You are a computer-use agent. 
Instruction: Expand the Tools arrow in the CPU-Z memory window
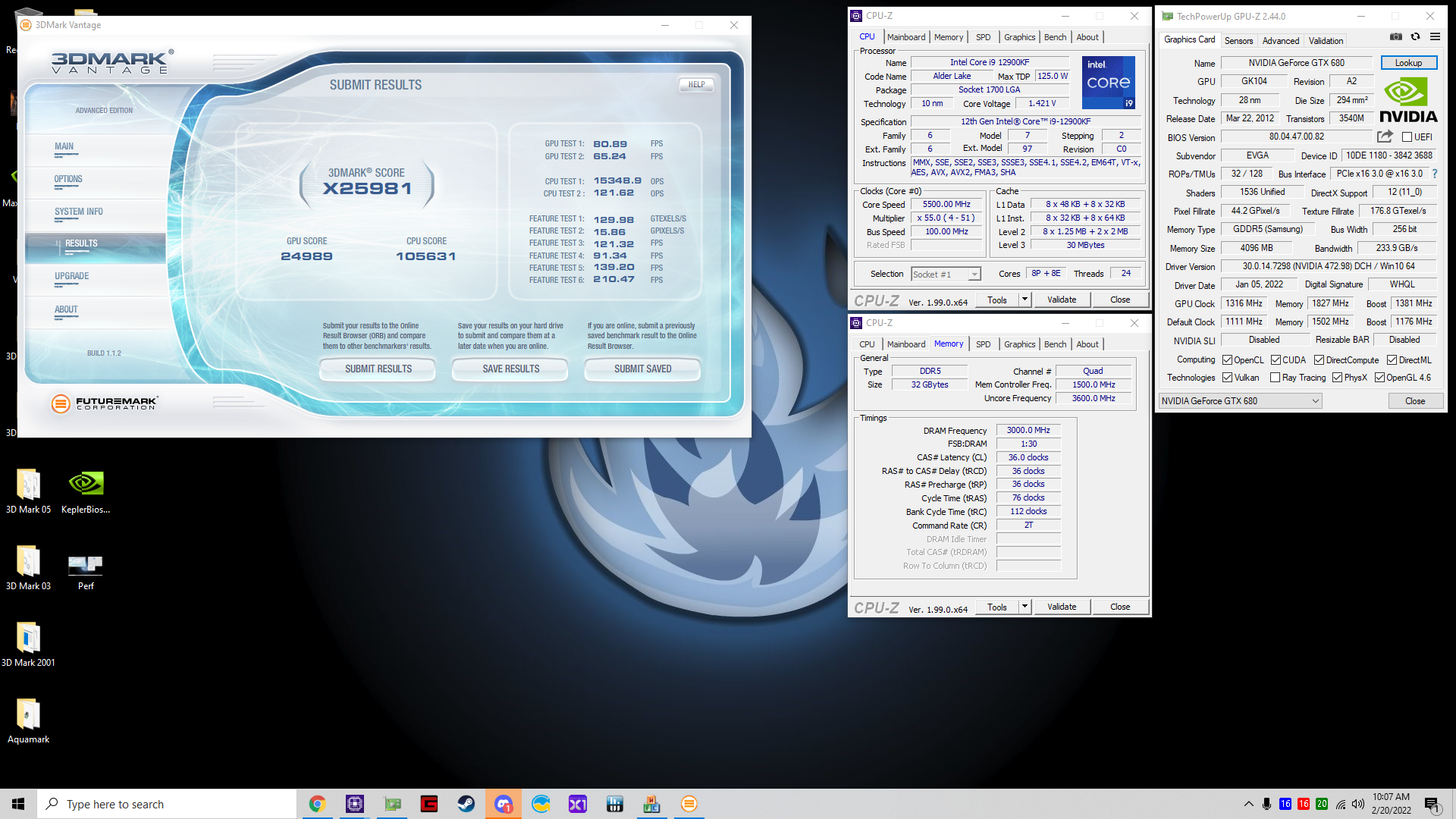tap(1025, 607)
